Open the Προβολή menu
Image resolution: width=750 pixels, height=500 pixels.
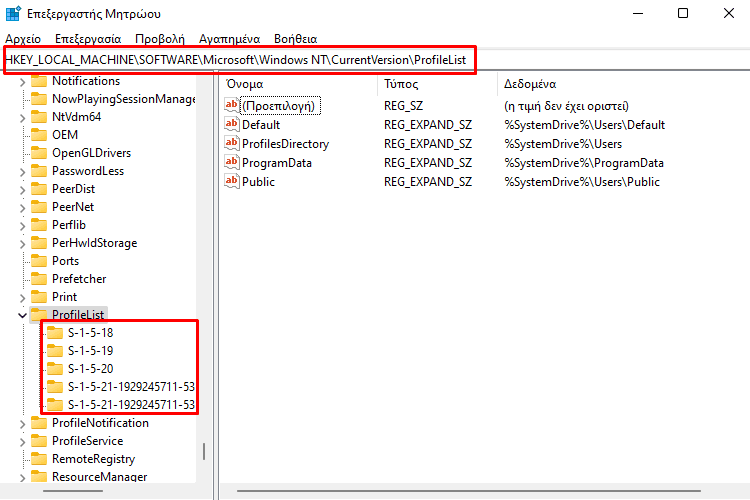pos(160,39)
